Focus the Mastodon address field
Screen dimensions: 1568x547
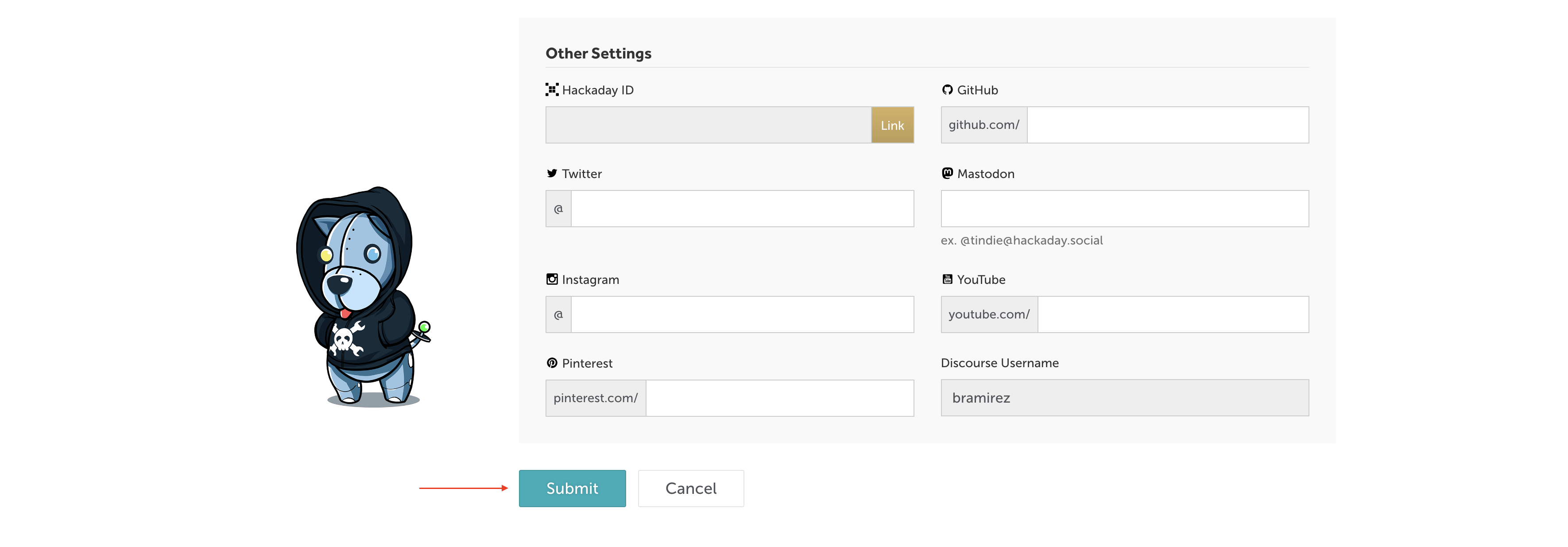click(x=1124, y=209)
